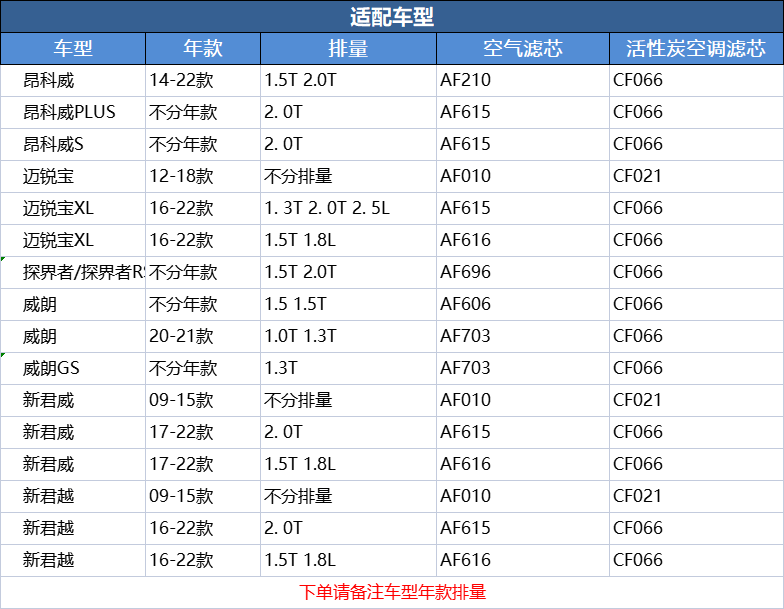Select the 昂科威PLUS cell
The width and height of the screenshot is (784, 609).
tap(73, 112)
